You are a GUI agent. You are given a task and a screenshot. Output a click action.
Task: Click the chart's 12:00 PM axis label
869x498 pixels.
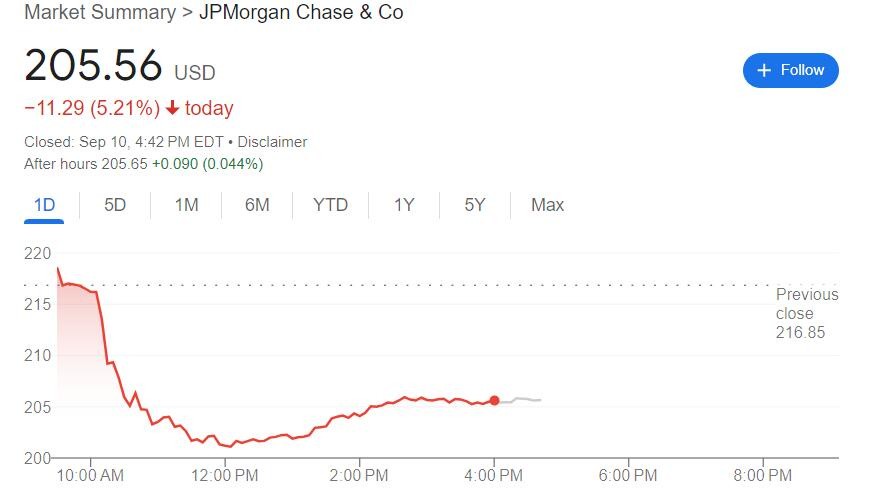click(x=225, y=476)
